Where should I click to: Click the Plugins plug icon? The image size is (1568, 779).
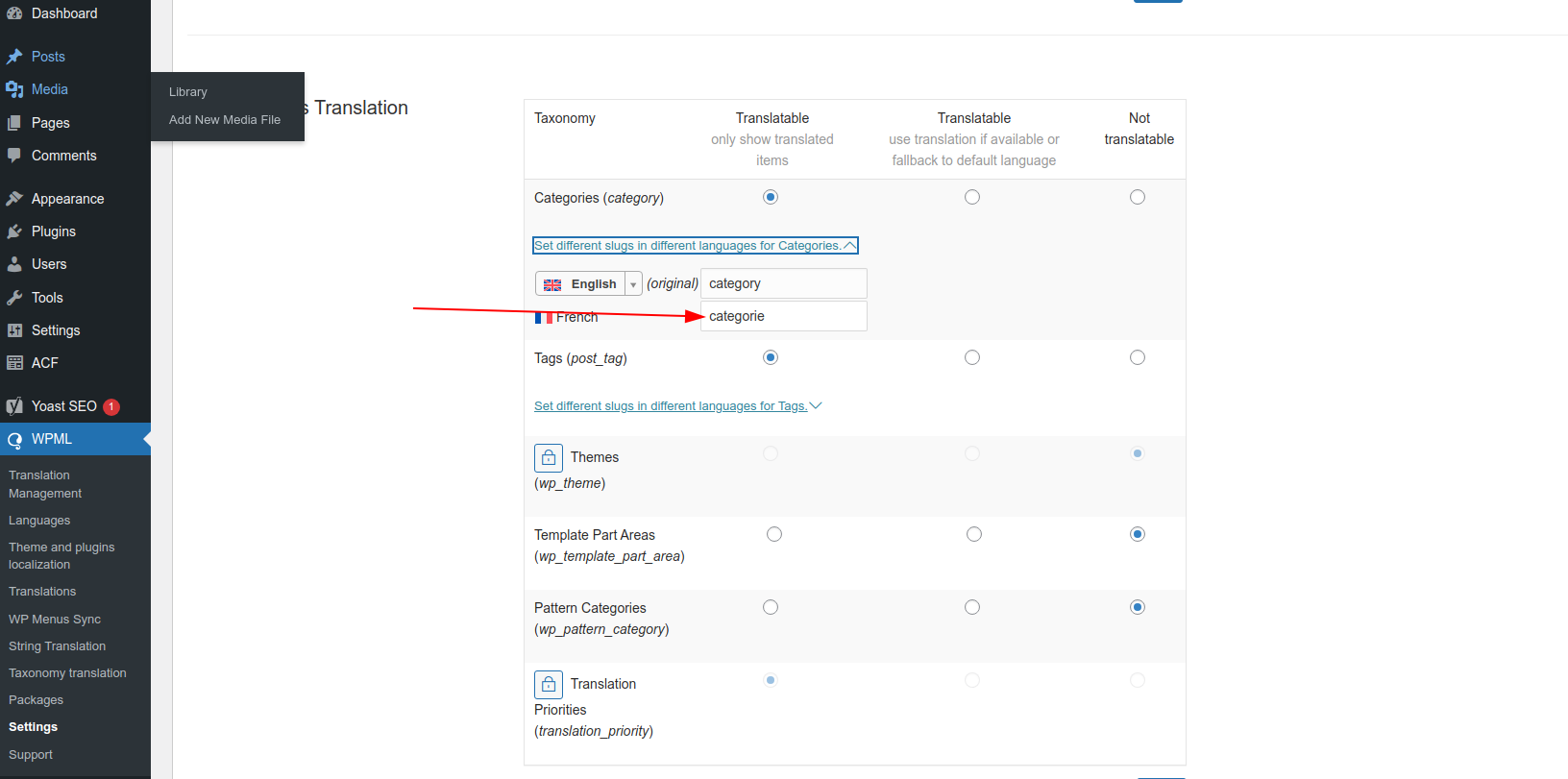(x=14, y=231)
